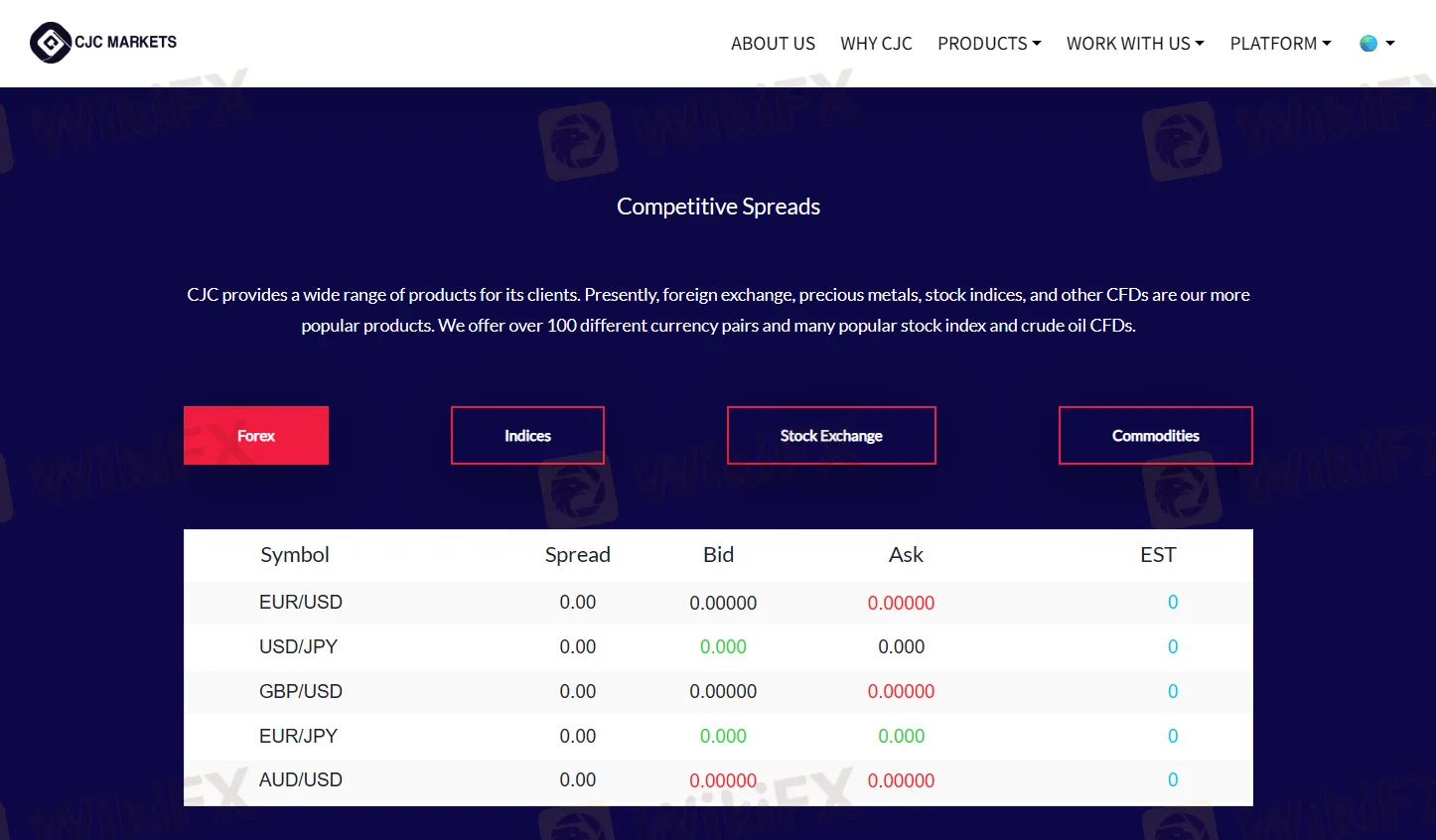This screenshot has height=840, width=1436.
Task: Click the EUR/USD red ask value
Action: pyautogui.click(x=901, y=603)
